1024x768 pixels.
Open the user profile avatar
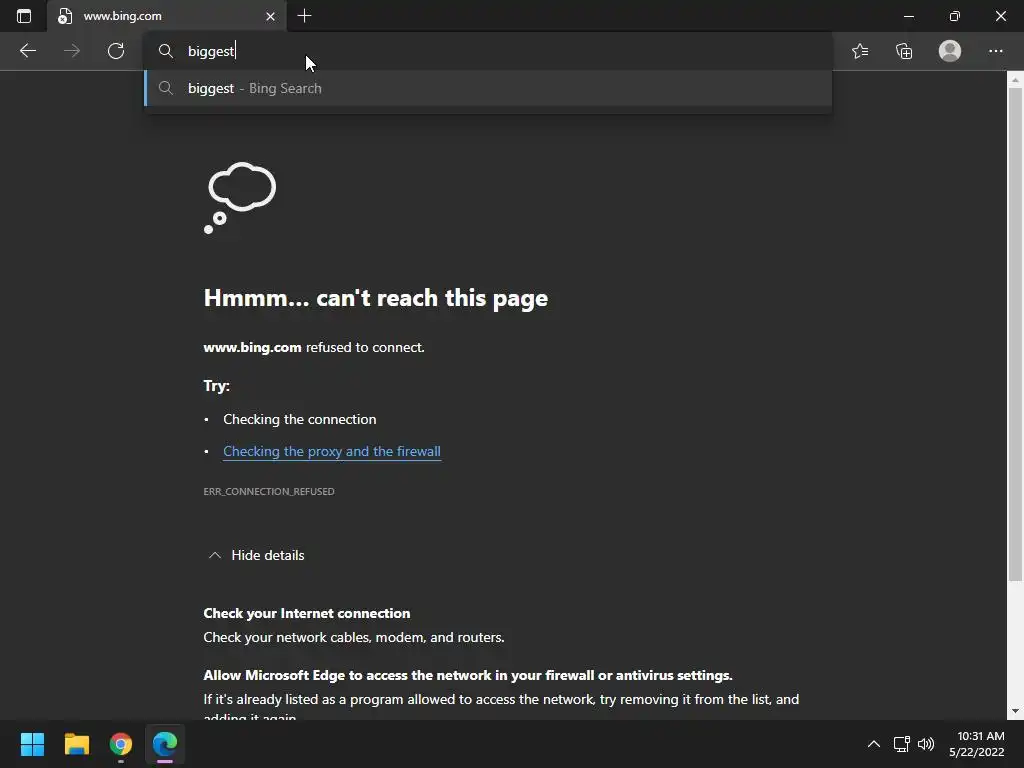pos(950,51)
